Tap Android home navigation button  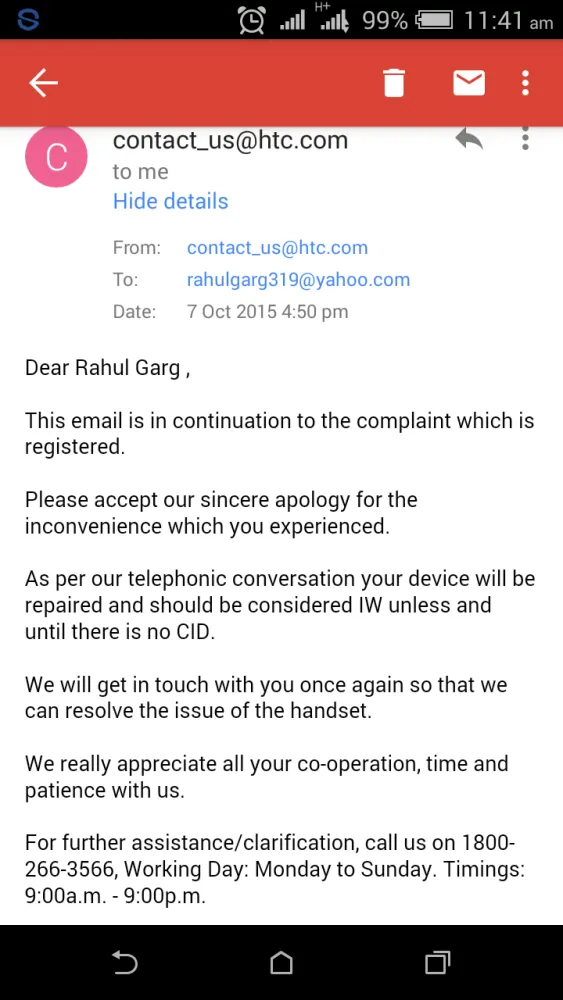coord(281,962)
